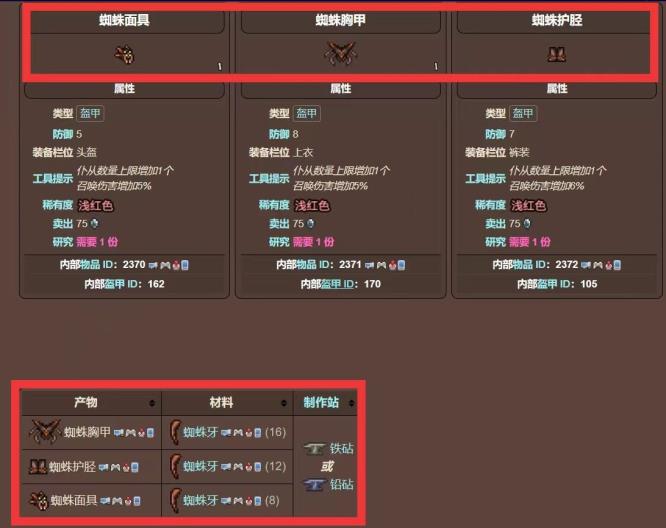Open 铅砧 crafting station link

(341, 484)
